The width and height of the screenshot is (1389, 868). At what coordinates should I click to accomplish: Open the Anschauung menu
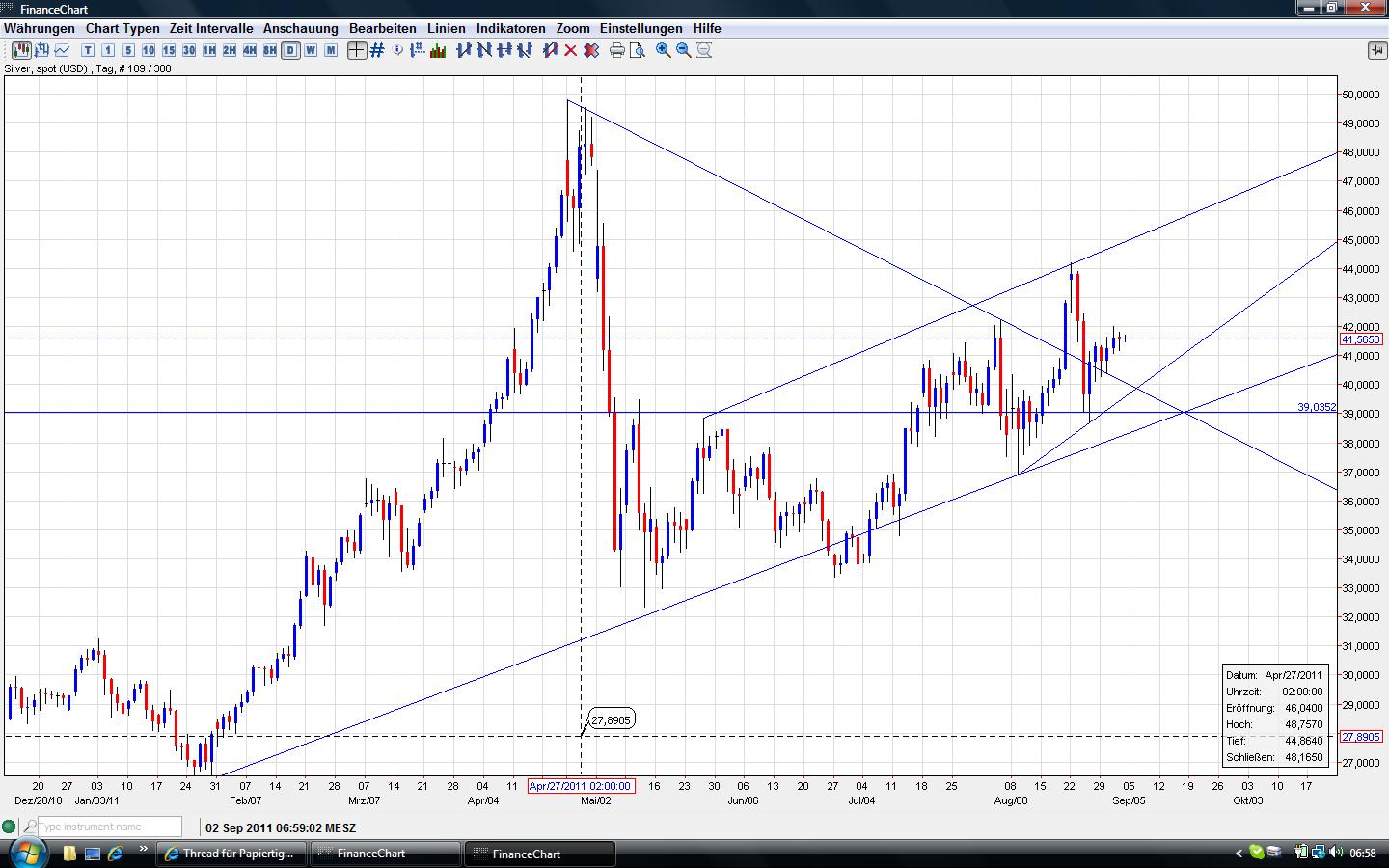point(301,28)
